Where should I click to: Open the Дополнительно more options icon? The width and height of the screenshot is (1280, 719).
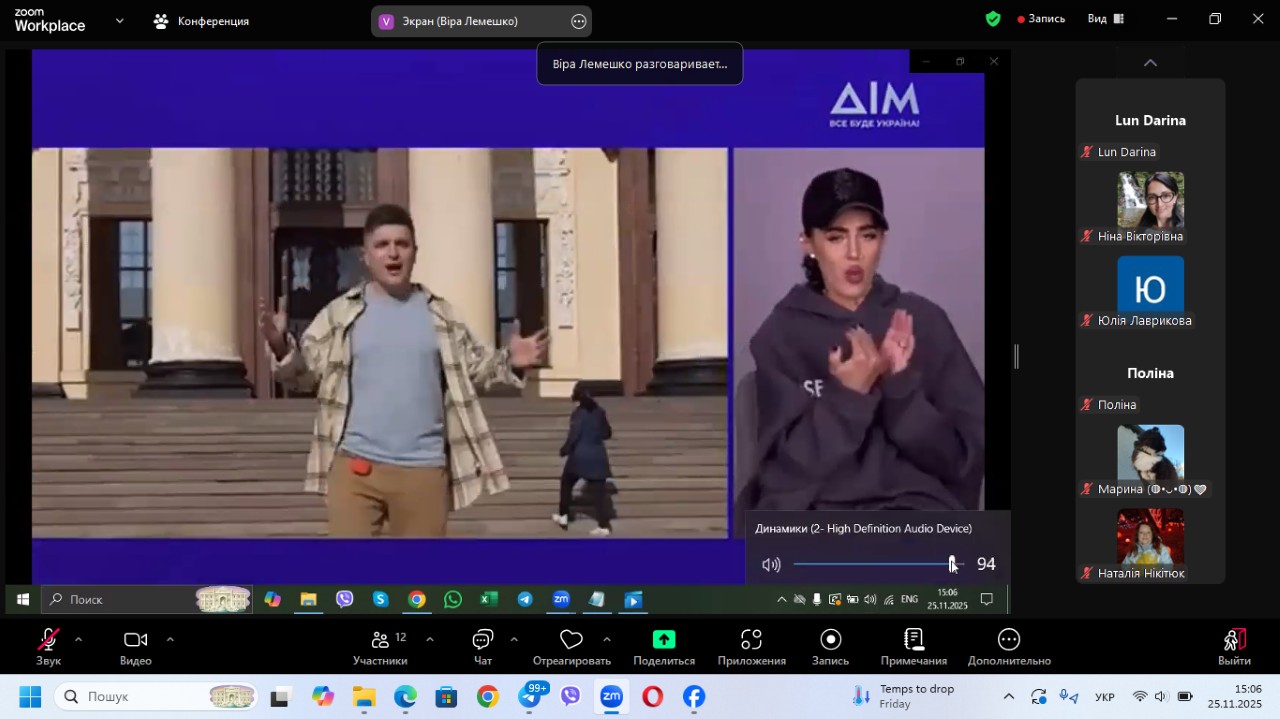click(1009, 640)
